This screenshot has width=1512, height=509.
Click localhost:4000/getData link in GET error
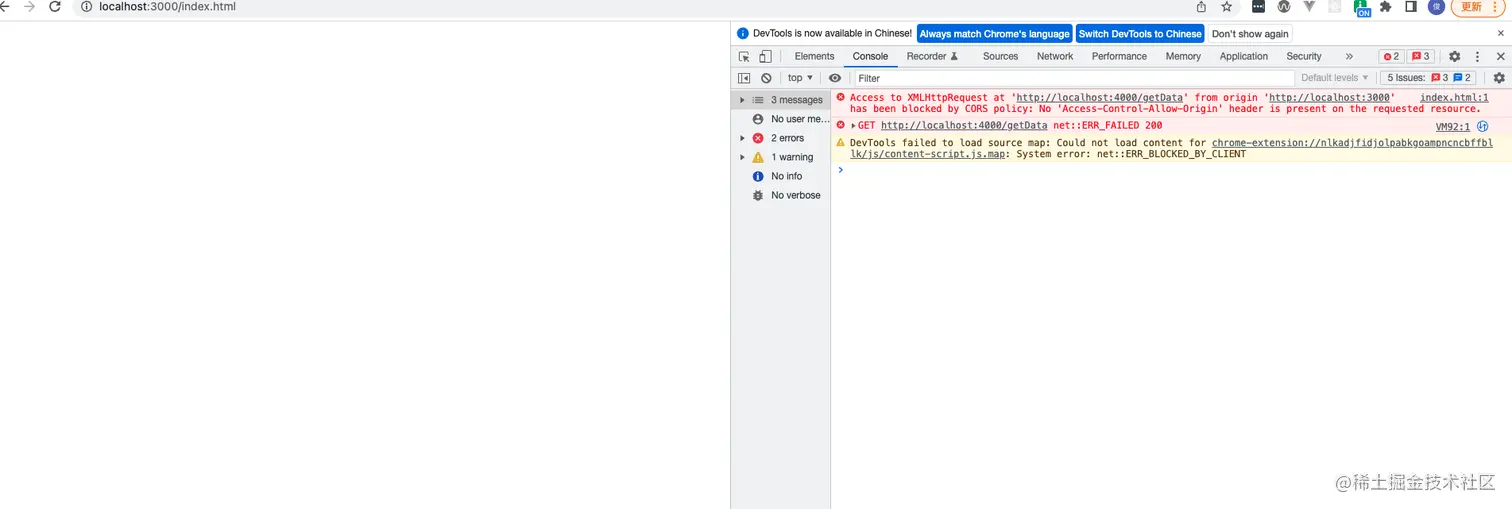(964, 126)
